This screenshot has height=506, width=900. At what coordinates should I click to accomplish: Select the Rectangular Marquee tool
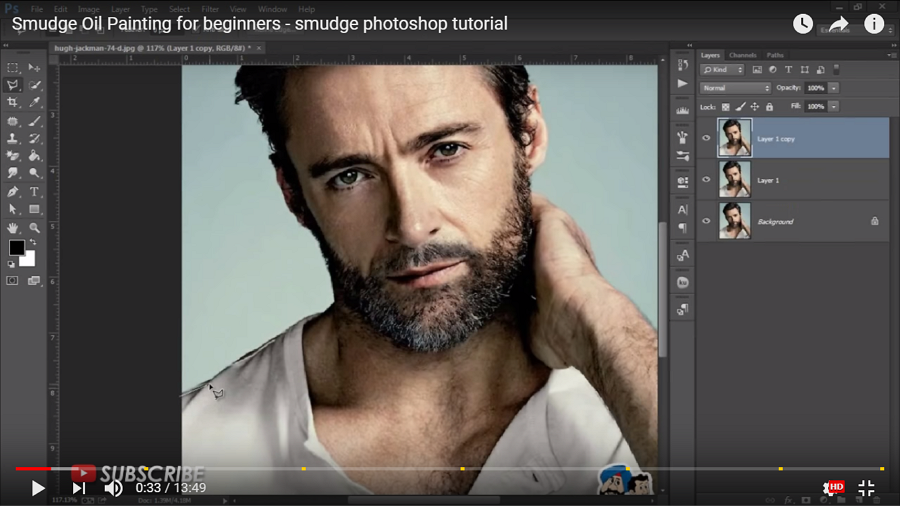pyautogui.click(x=12, y=68)
